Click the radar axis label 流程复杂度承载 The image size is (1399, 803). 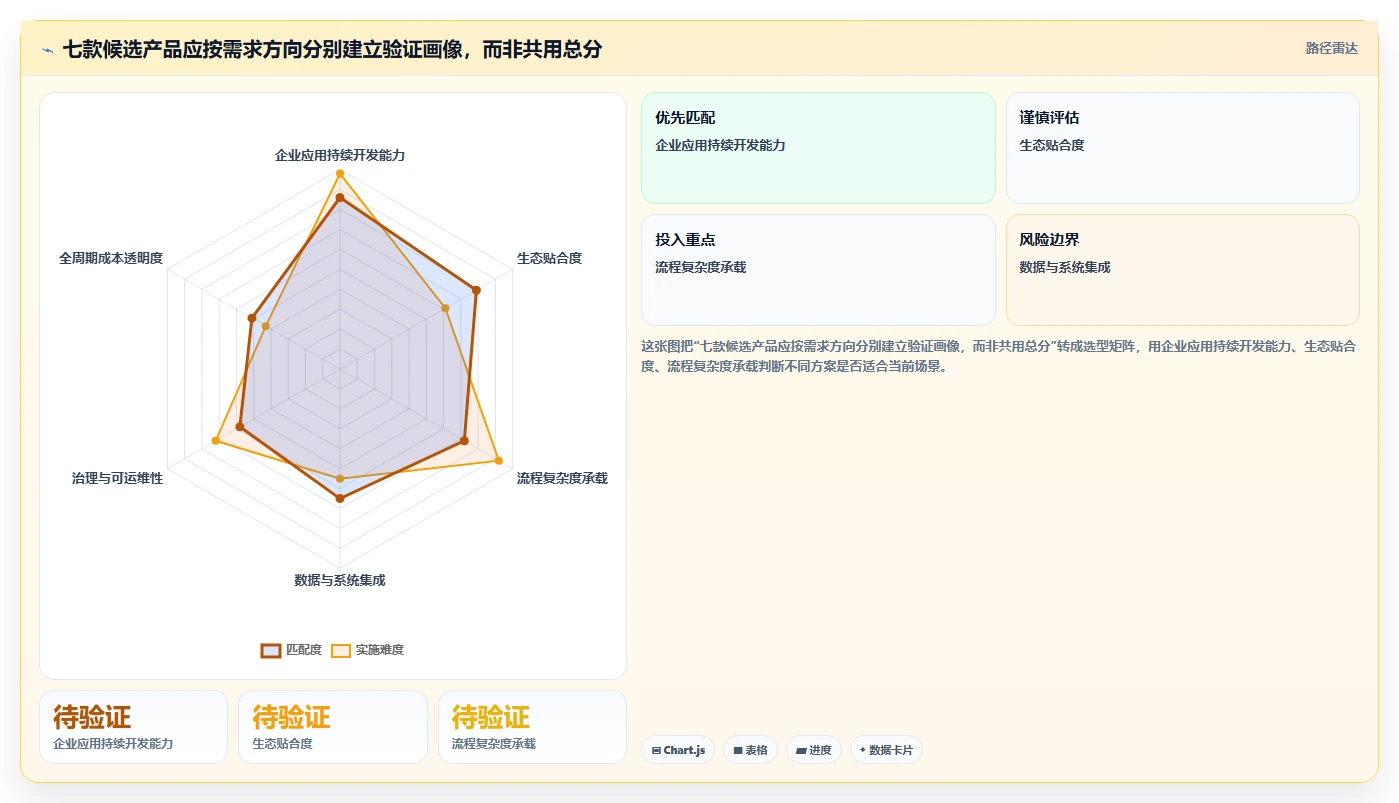pyautogui.click(x=562, y=478)
